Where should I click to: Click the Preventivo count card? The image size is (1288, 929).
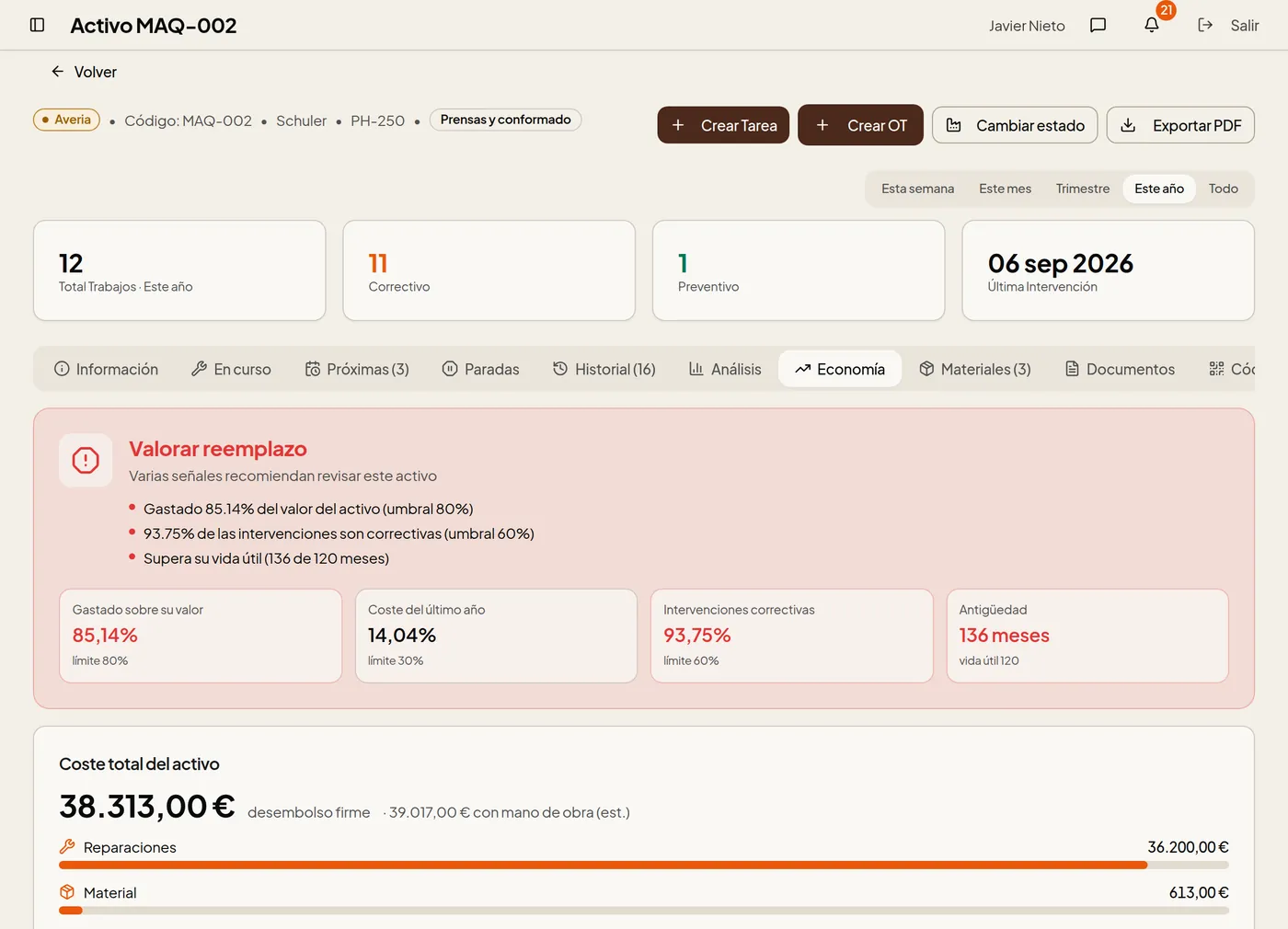pos(799,270)
